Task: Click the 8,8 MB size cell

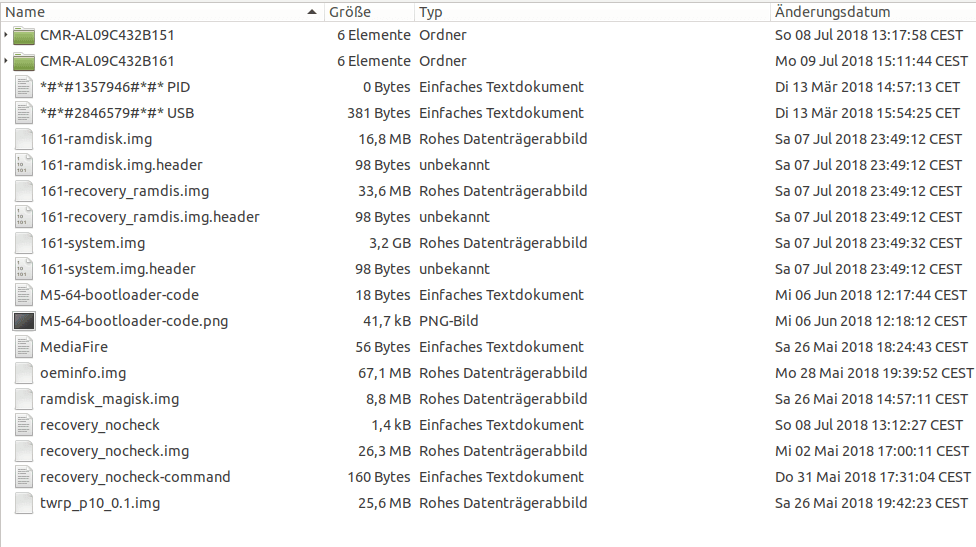Action: (388, 400)
